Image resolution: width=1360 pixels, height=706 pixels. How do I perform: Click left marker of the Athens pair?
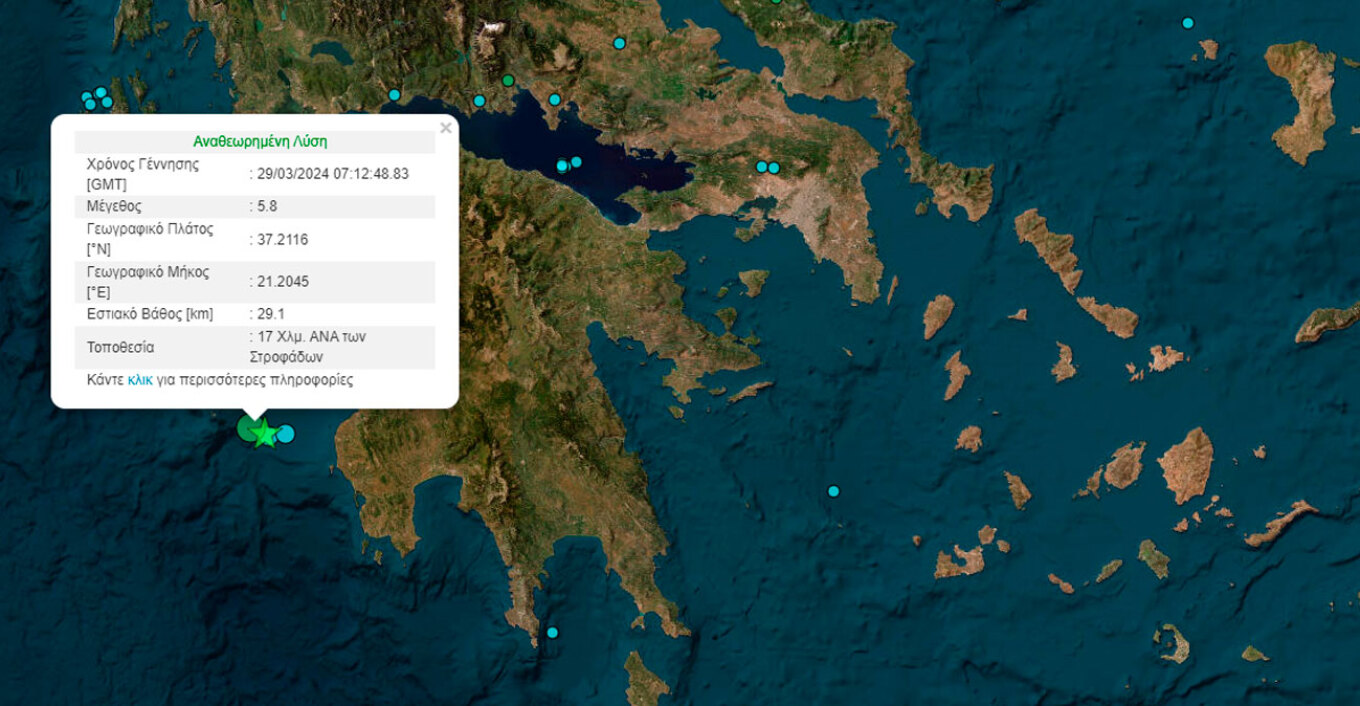(x=761, y=166)
